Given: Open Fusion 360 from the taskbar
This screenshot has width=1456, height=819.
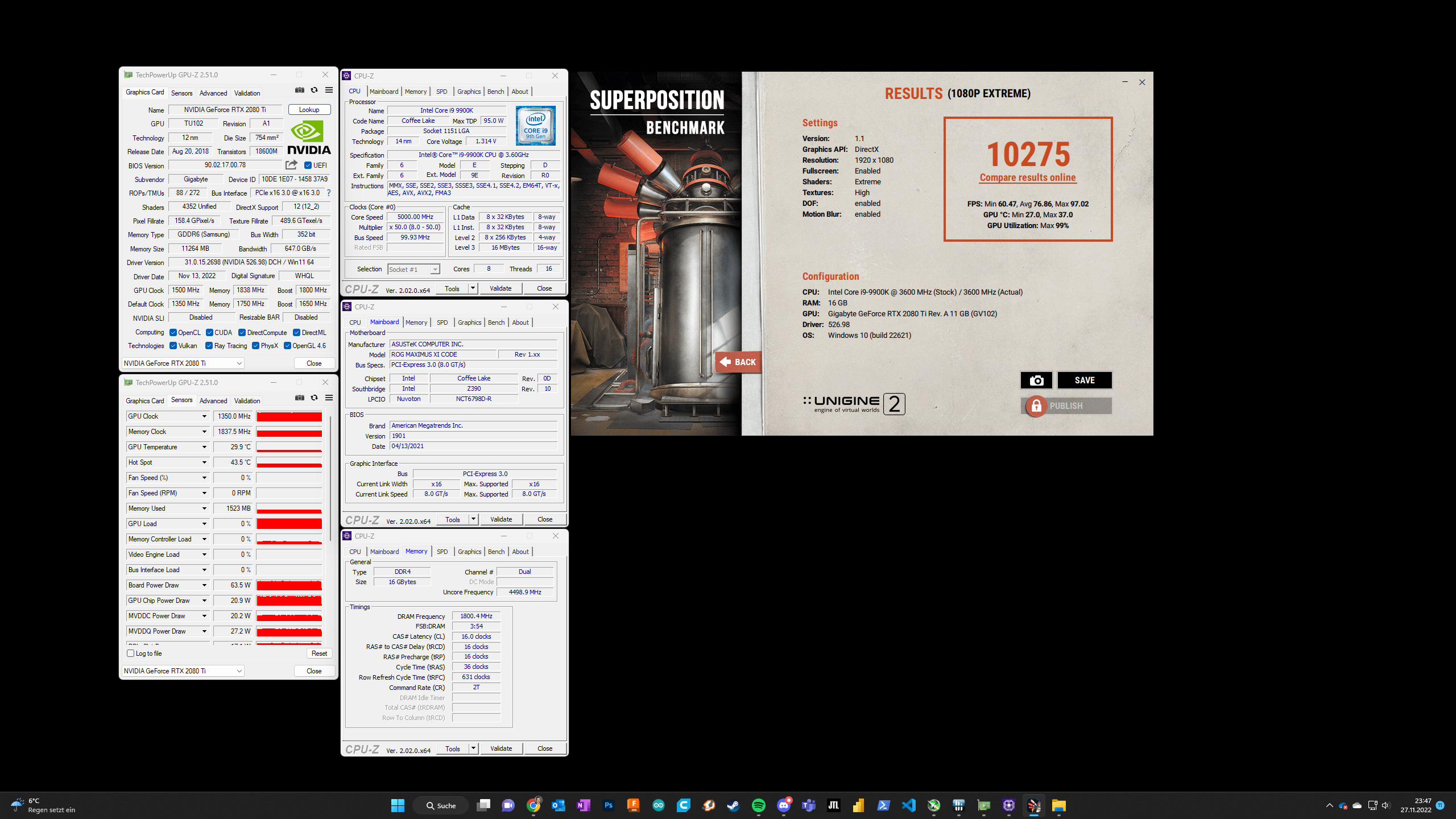Looking at the screenshot, I should (x=634, y=805).
